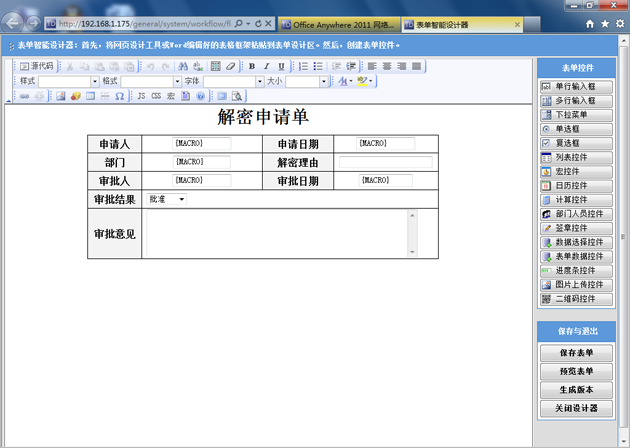
Task: Click the numbered list icon
Action: pyautogui.click(x=303, y=66)
